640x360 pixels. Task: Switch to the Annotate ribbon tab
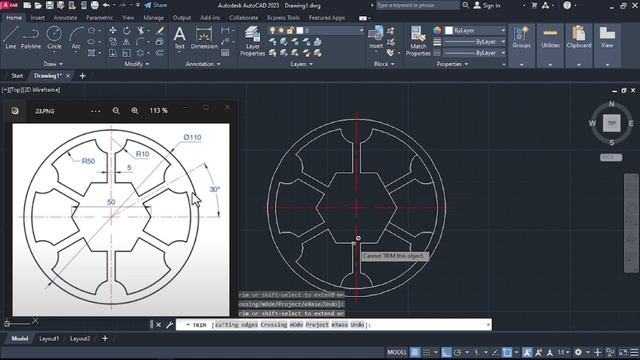pyautogui.click(x=65, y=18)
